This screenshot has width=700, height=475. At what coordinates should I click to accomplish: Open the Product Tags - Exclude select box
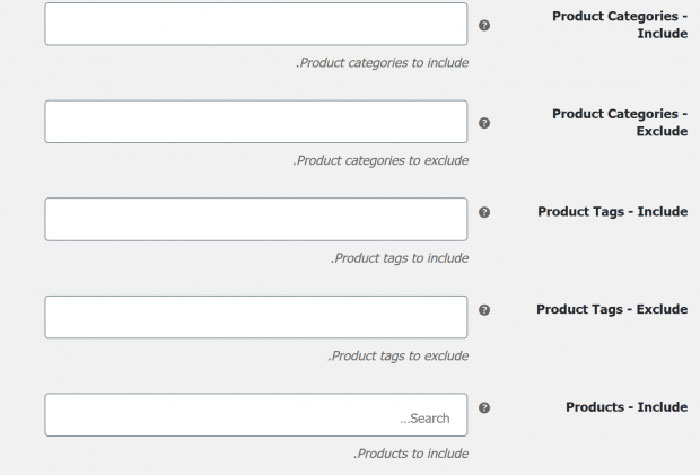(255, 317)
